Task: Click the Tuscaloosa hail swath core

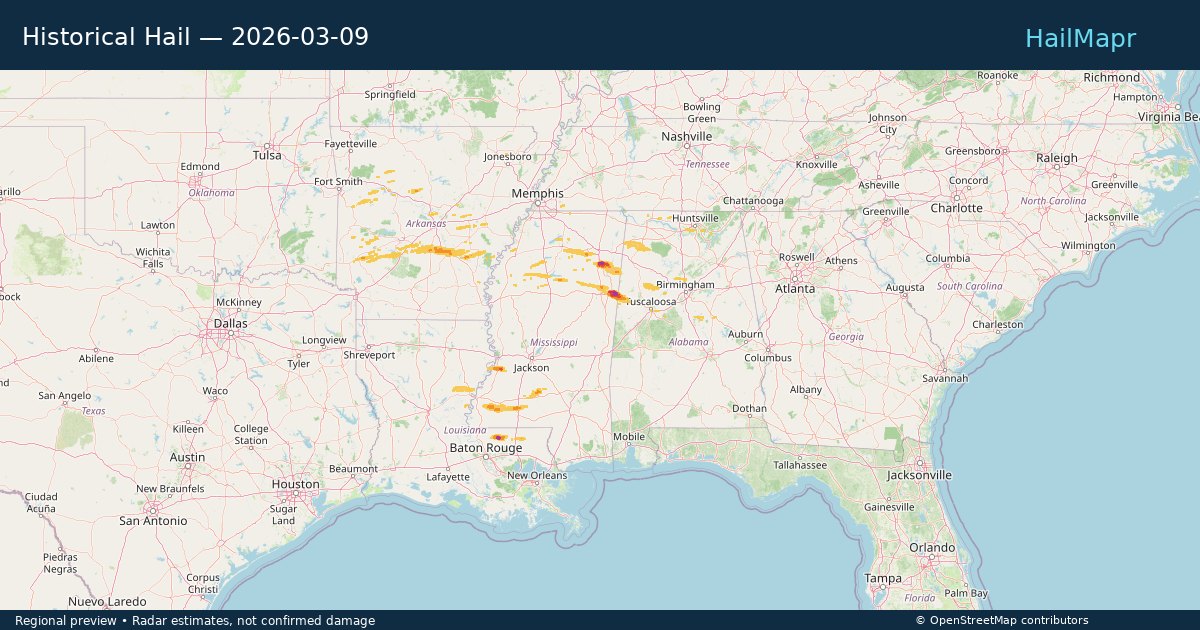Action: (x=614, y=294)
